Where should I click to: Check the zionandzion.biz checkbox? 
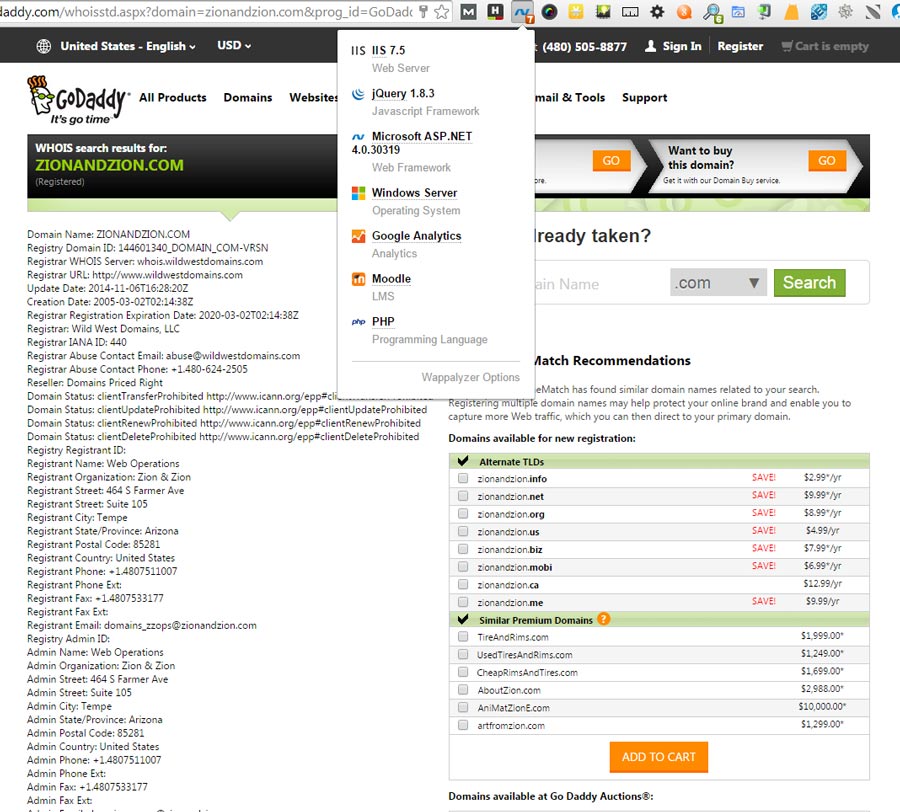463,549
